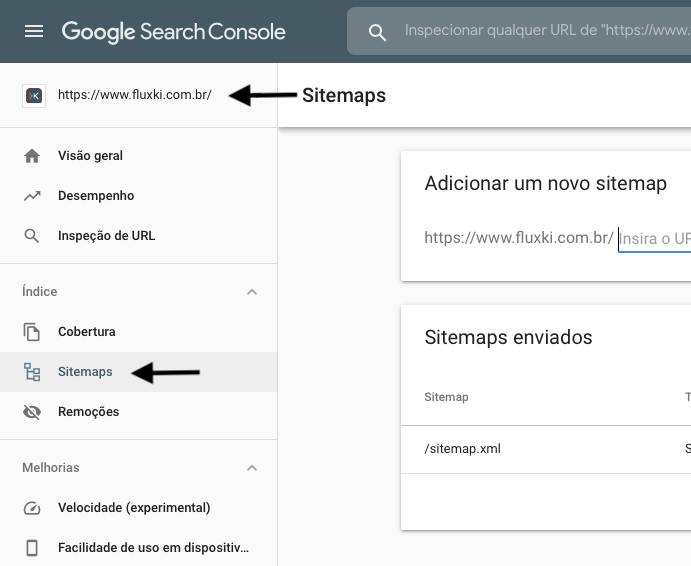Collapse the Melhorias section
Image resolution: width=691 pixels, height=566 pixels.
pos(252,468)
